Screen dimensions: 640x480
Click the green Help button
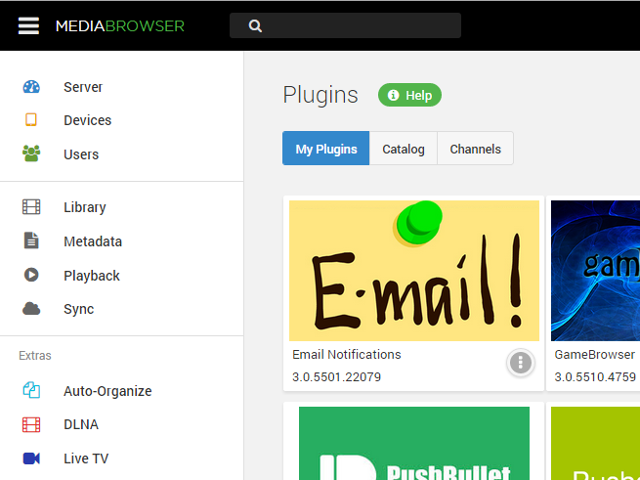[x=410, y=95]
